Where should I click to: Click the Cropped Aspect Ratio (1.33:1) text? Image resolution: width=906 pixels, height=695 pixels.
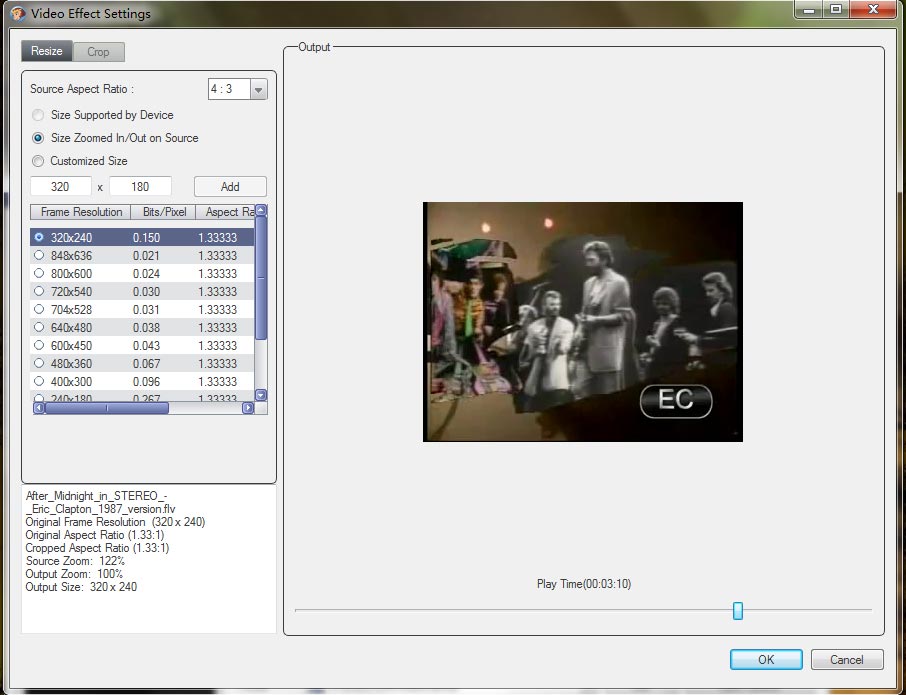click(x=97, y=548)
